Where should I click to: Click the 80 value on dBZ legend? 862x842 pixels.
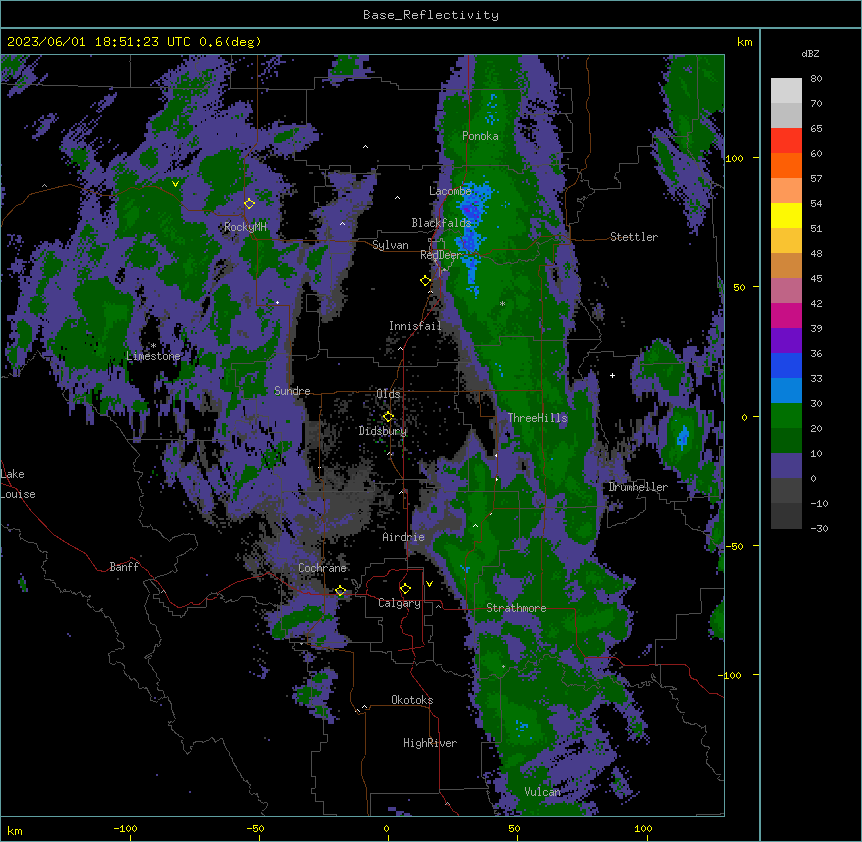pos(816,79)
